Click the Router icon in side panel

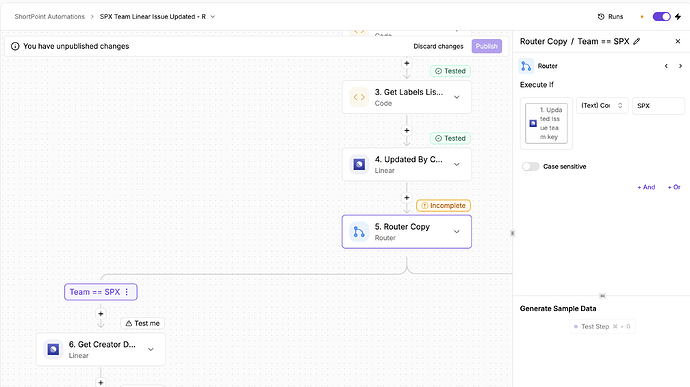pos(526,66)
